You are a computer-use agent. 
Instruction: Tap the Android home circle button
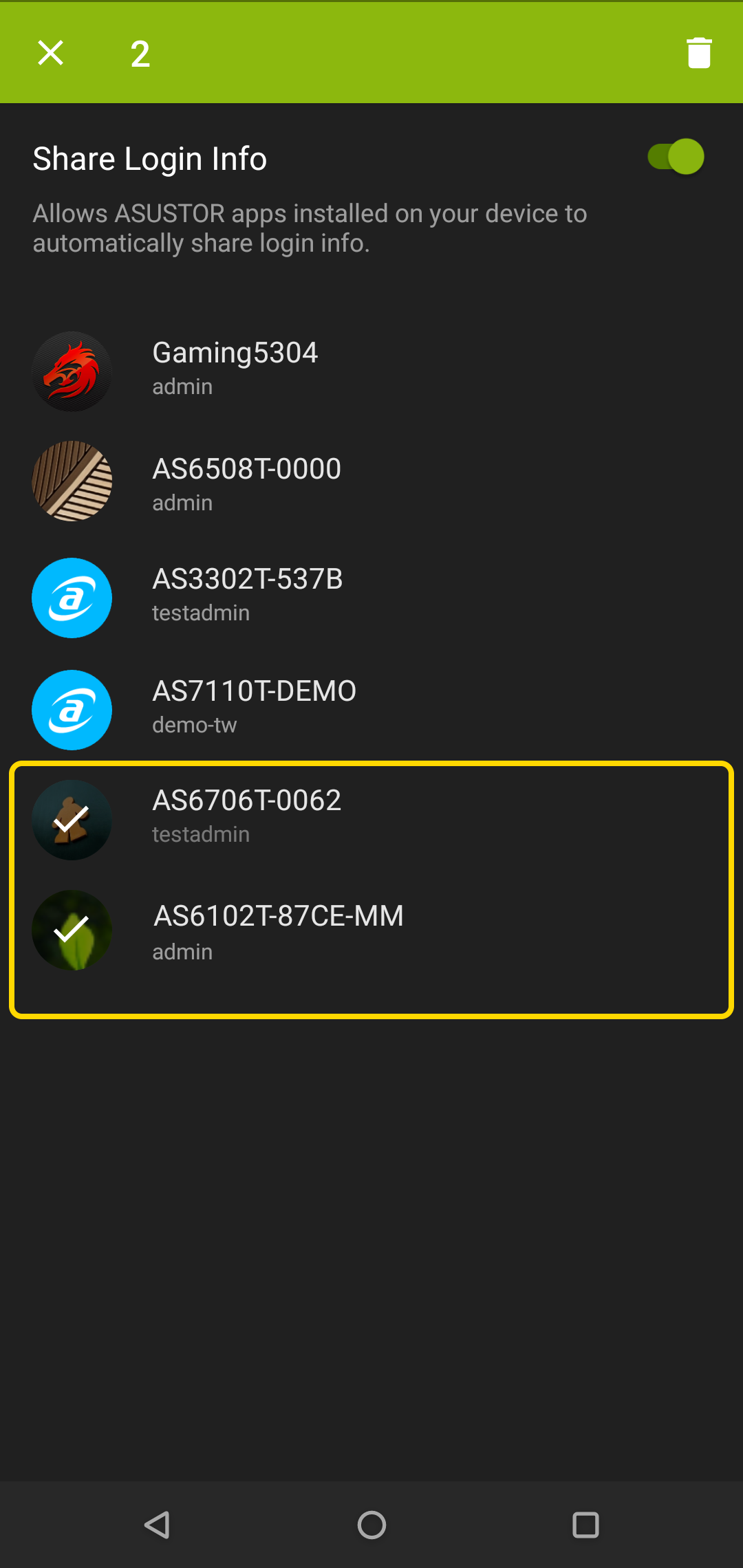[x=371, y=1525]
